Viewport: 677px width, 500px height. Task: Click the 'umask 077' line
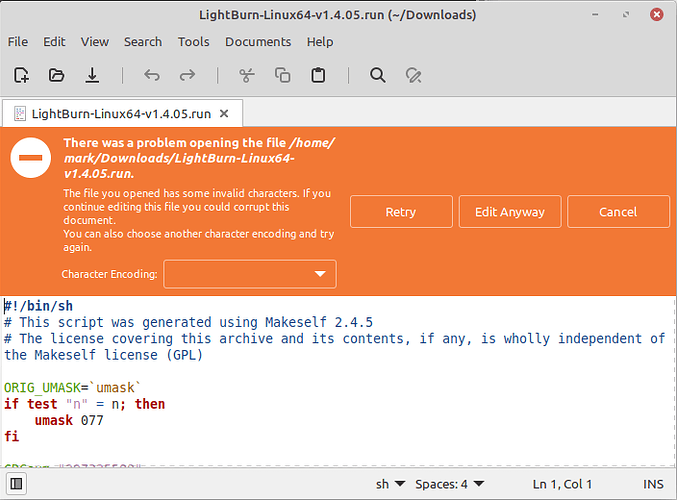coord(69,421)
